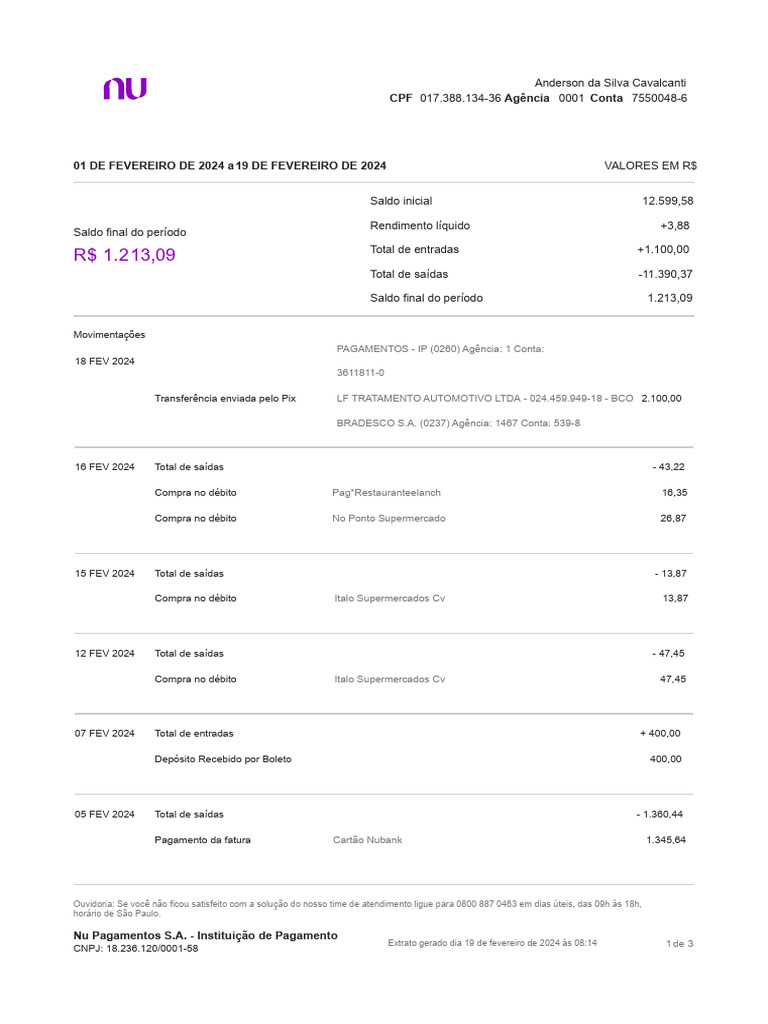768x1024 pixels.
Task: Click the Total de entradas value +1.100,00
Action: pyautogui.click(x=662, y=249)
